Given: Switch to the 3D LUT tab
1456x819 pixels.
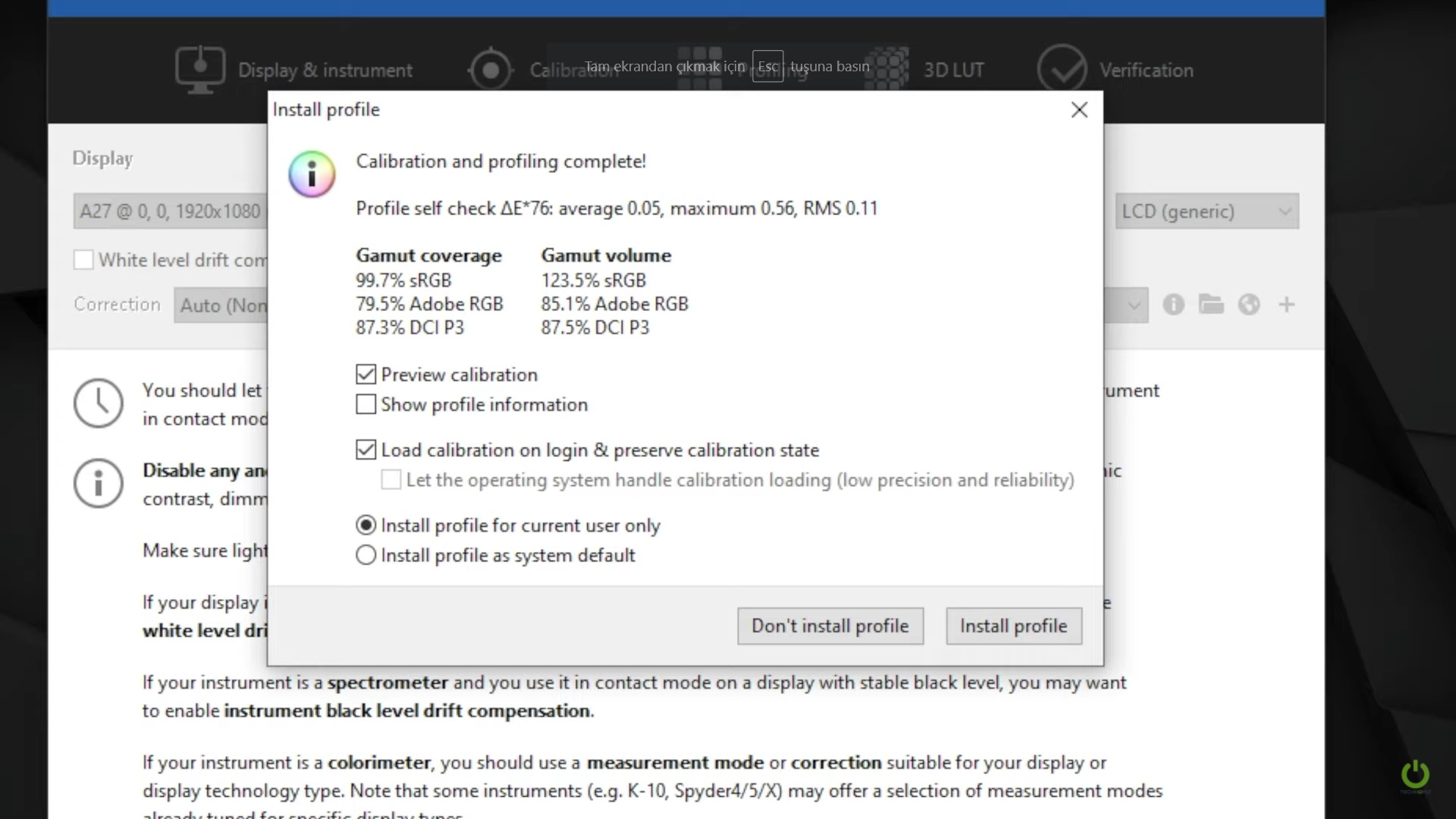Looking at the screenshot, I should 953,71.
